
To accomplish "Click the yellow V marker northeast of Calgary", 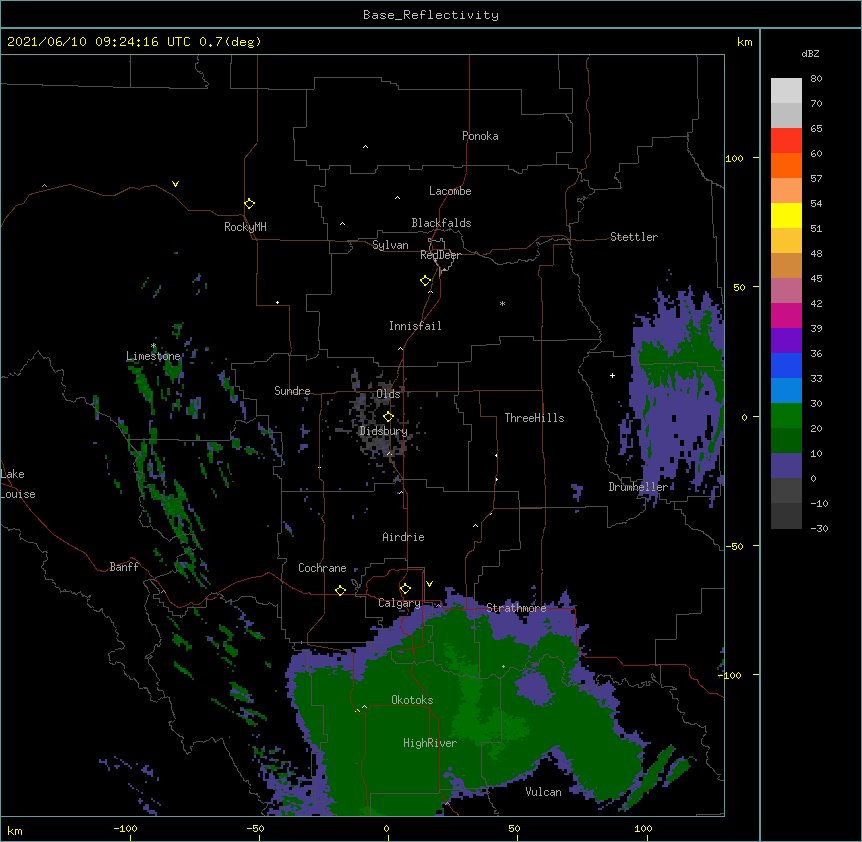I will (x=429, y=584).
